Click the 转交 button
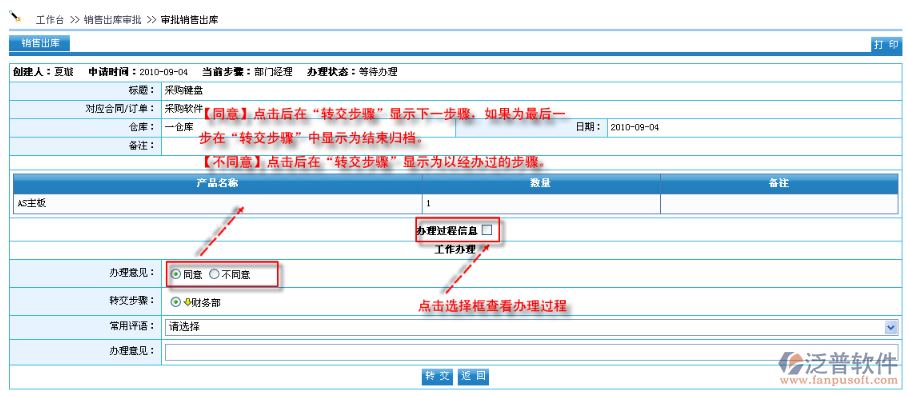The width and height of the screenshot is (908, 396). (x=437, y=376)
